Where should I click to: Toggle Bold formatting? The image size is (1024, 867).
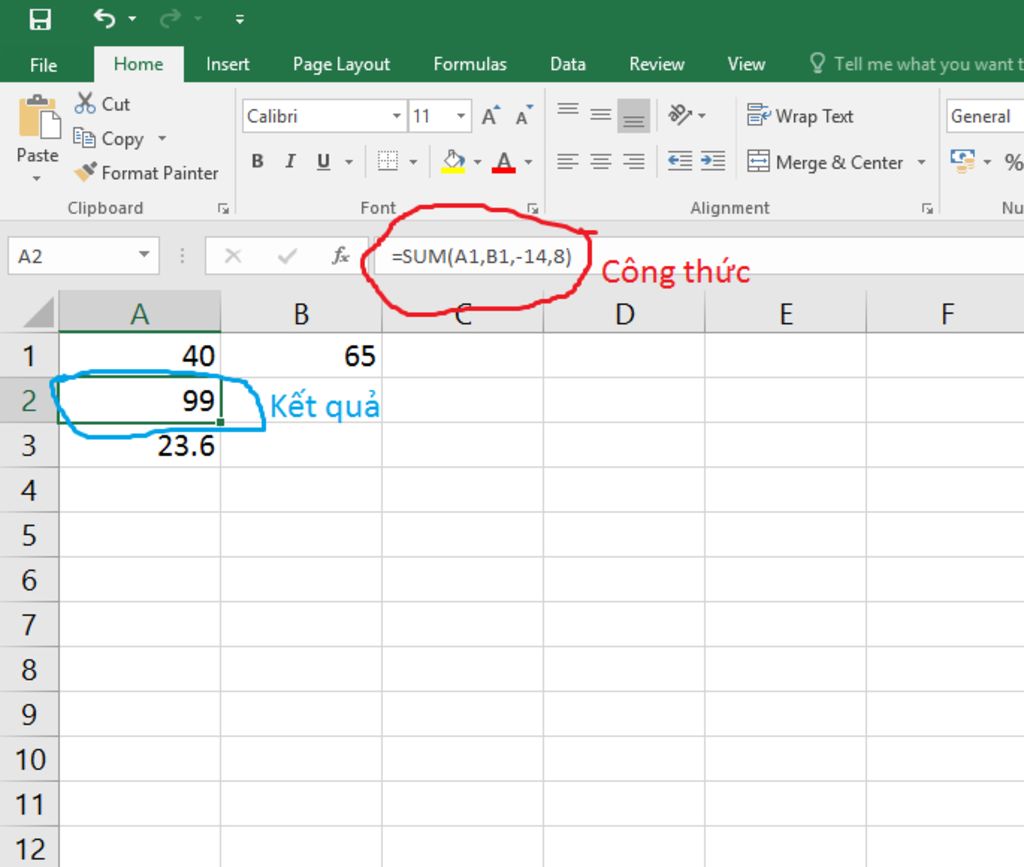coord(257,161)
